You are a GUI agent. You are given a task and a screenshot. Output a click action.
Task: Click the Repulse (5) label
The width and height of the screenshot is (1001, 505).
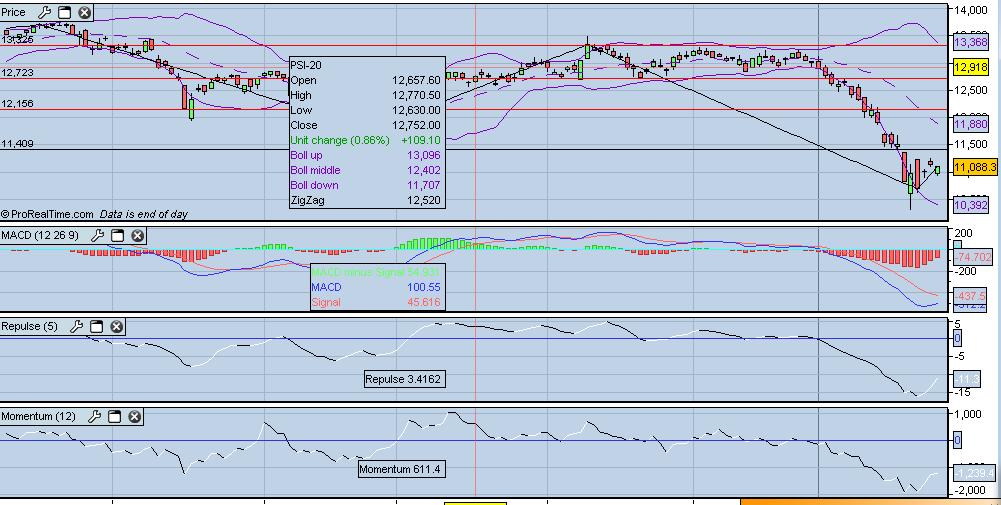pyautogui.click(x=29, y=326)
